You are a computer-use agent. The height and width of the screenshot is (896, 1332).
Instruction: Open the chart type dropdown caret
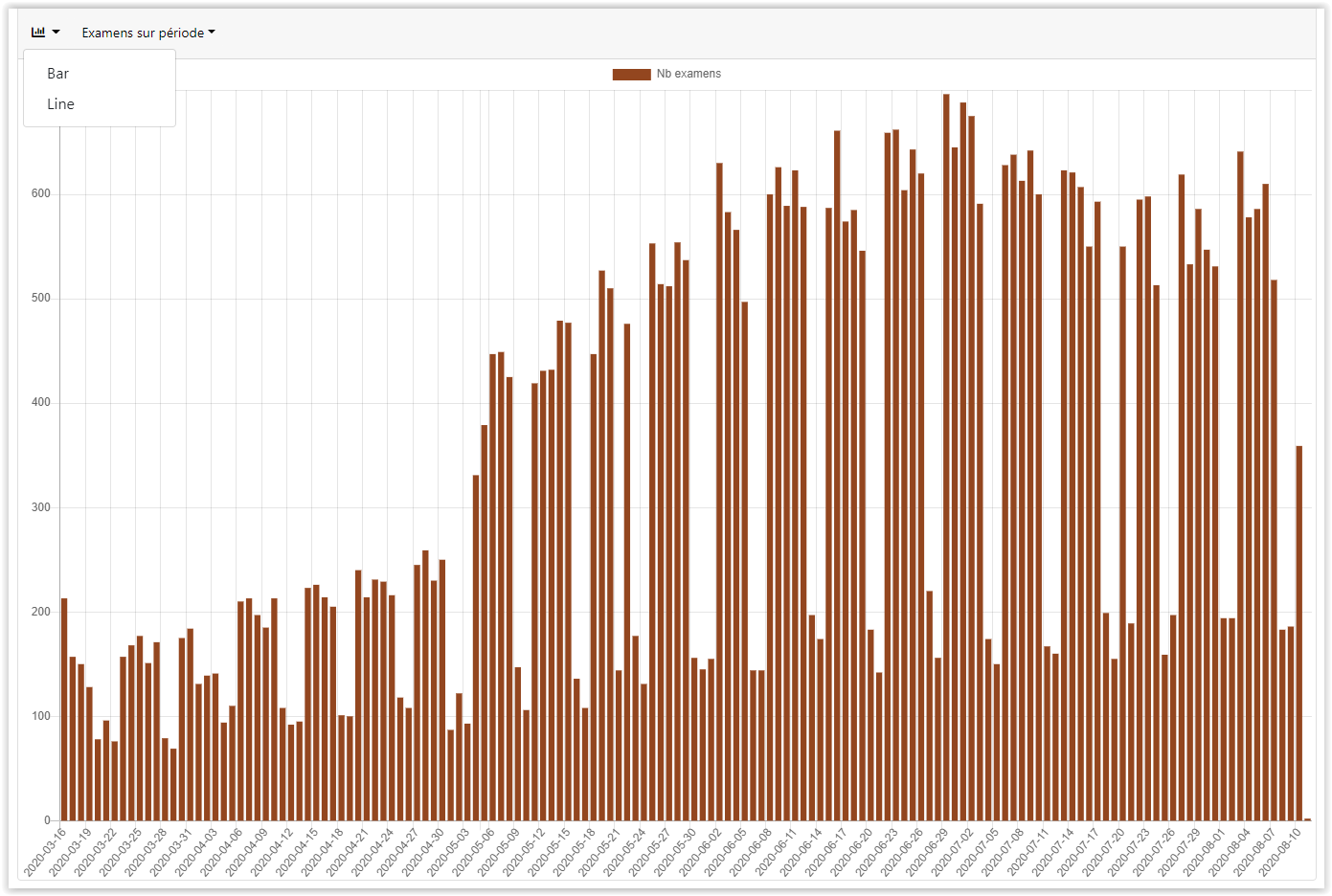tap(56, 33)
